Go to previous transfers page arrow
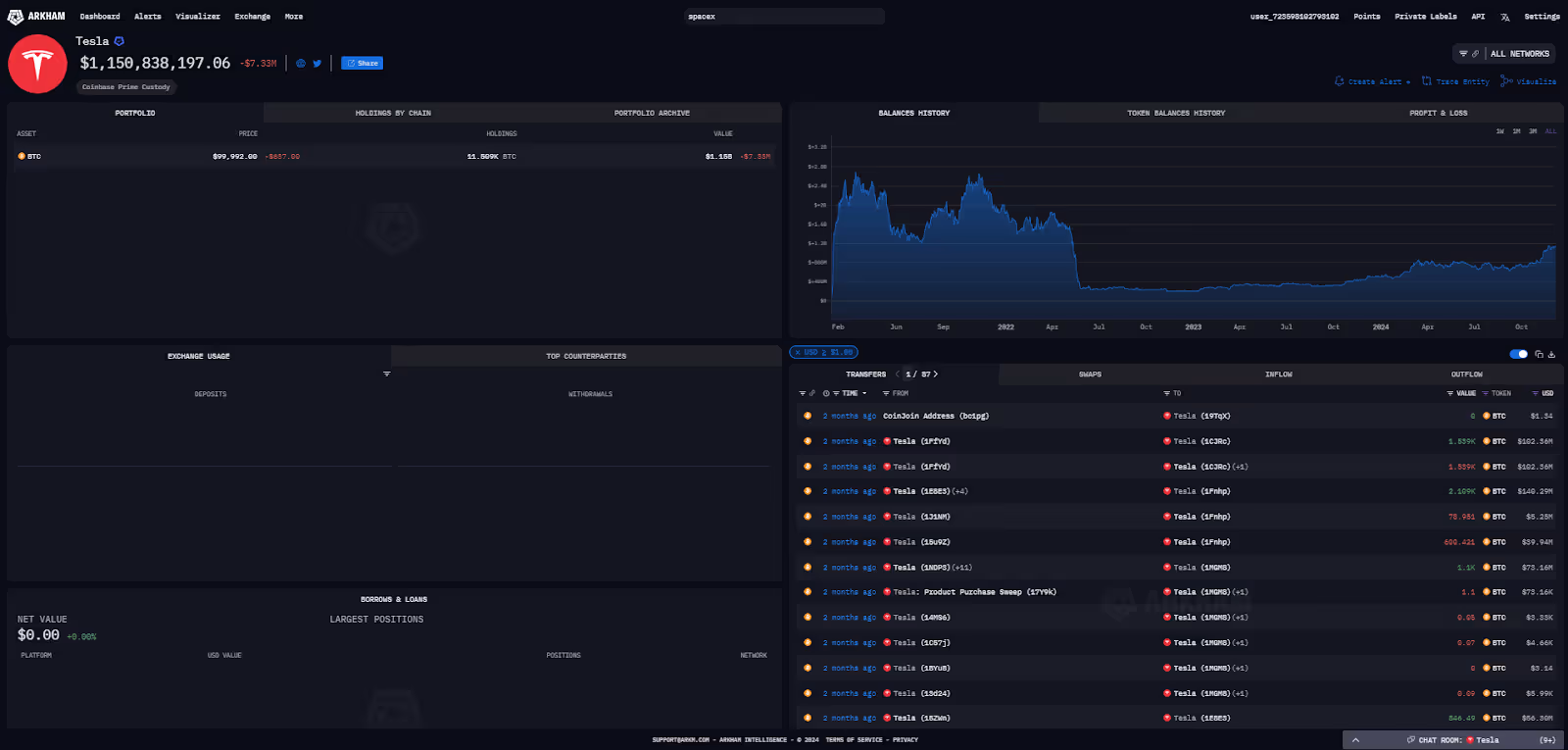This screenshot has height=750, width=1568. pos(898,374)
